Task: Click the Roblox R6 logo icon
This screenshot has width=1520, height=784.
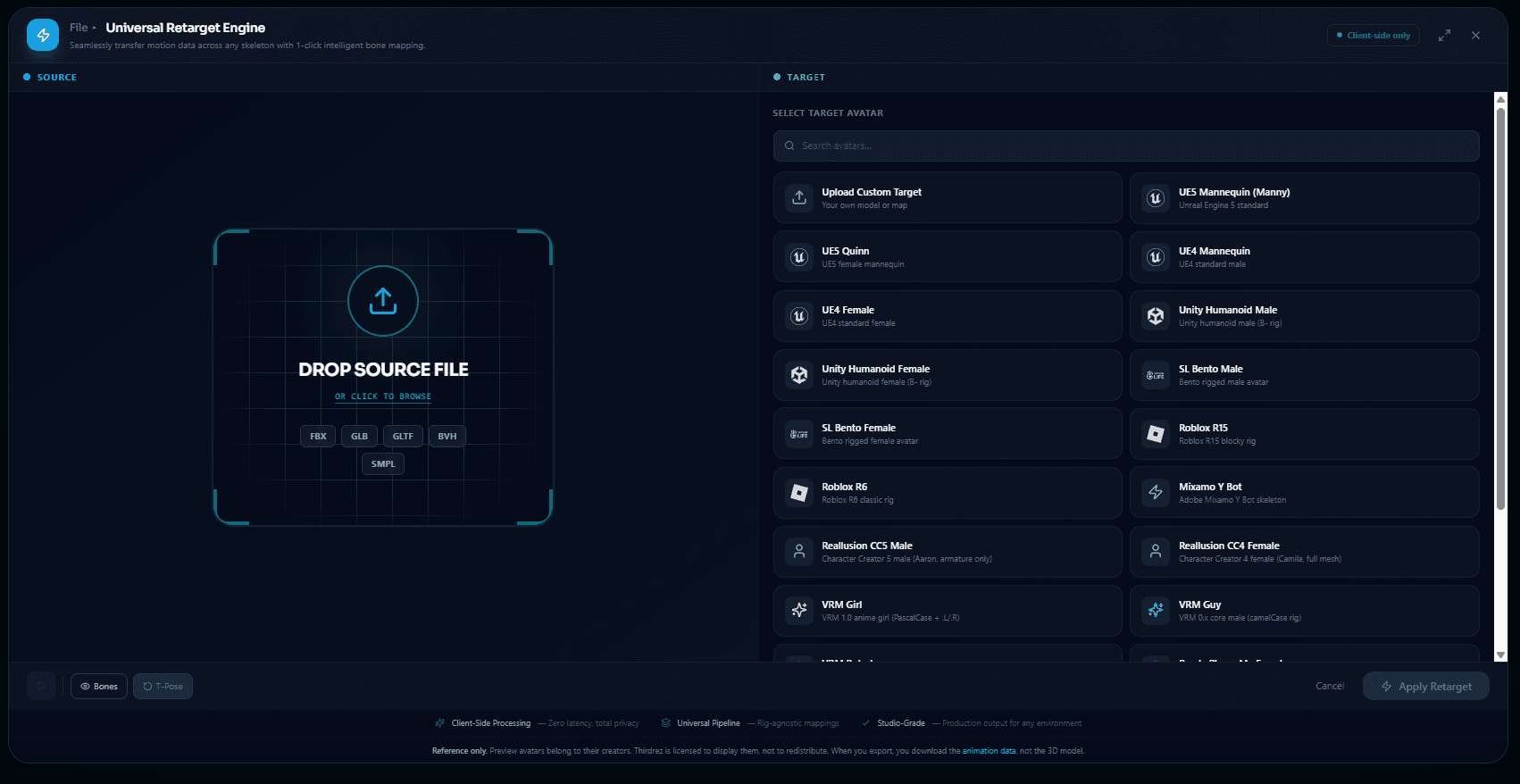Action: [799, 492]
